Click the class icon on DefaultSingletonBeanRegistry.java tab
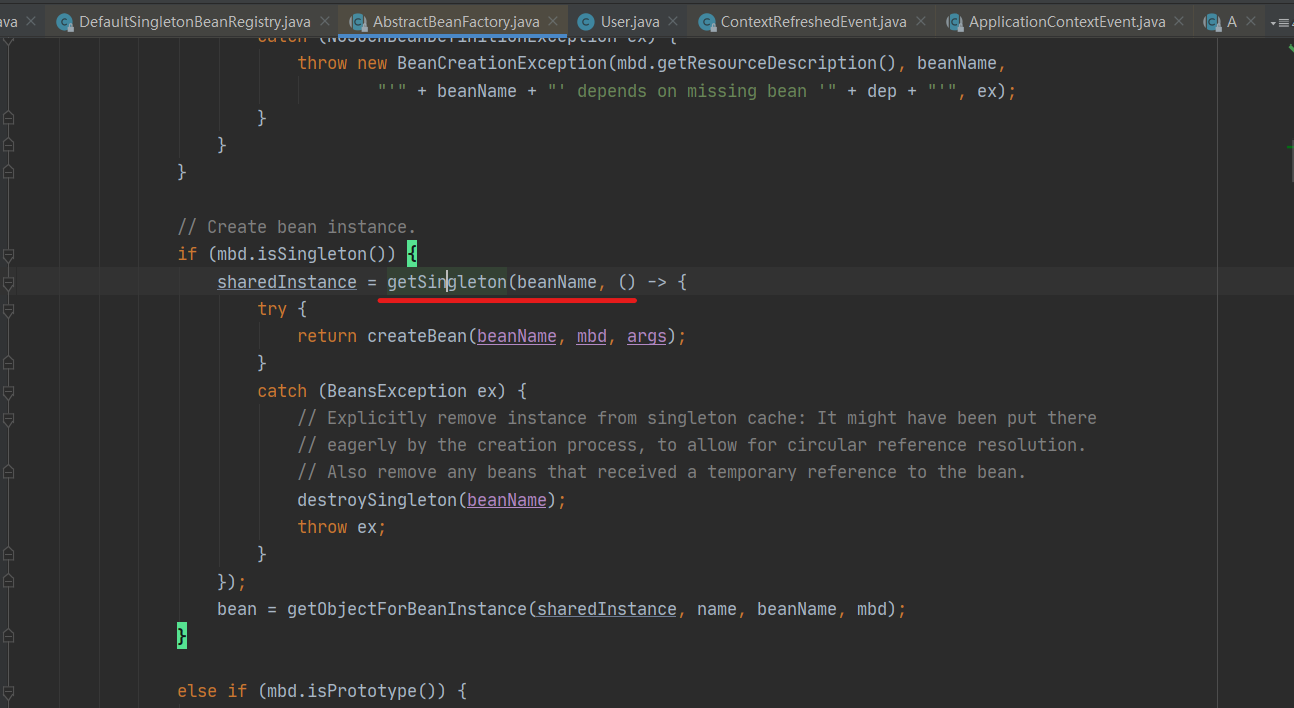1294x708 pixels. pos(65,21)
